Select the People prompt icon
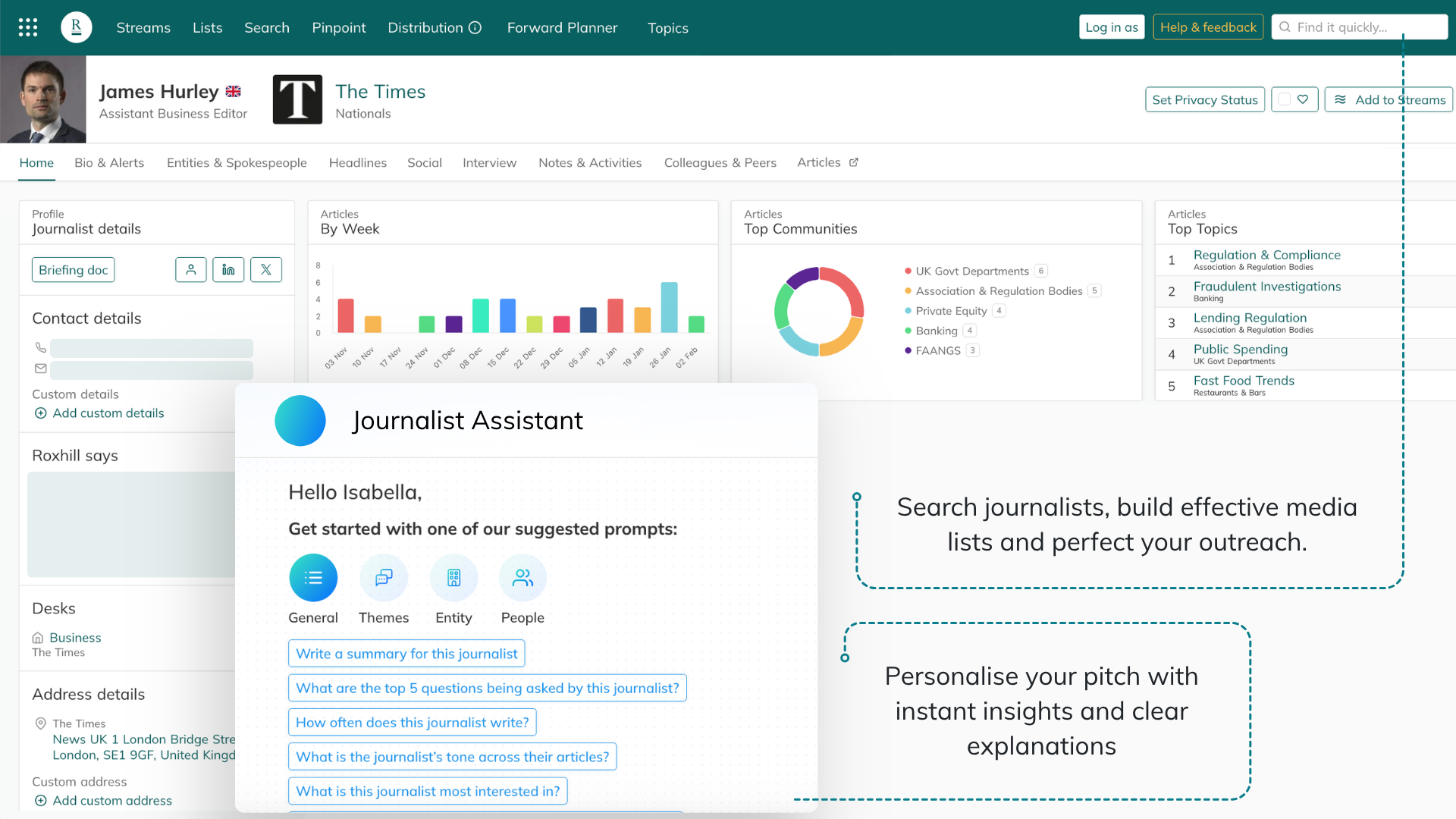This screenshot has width=1456, height=819. pyautogui.click(x=522, y=578)
